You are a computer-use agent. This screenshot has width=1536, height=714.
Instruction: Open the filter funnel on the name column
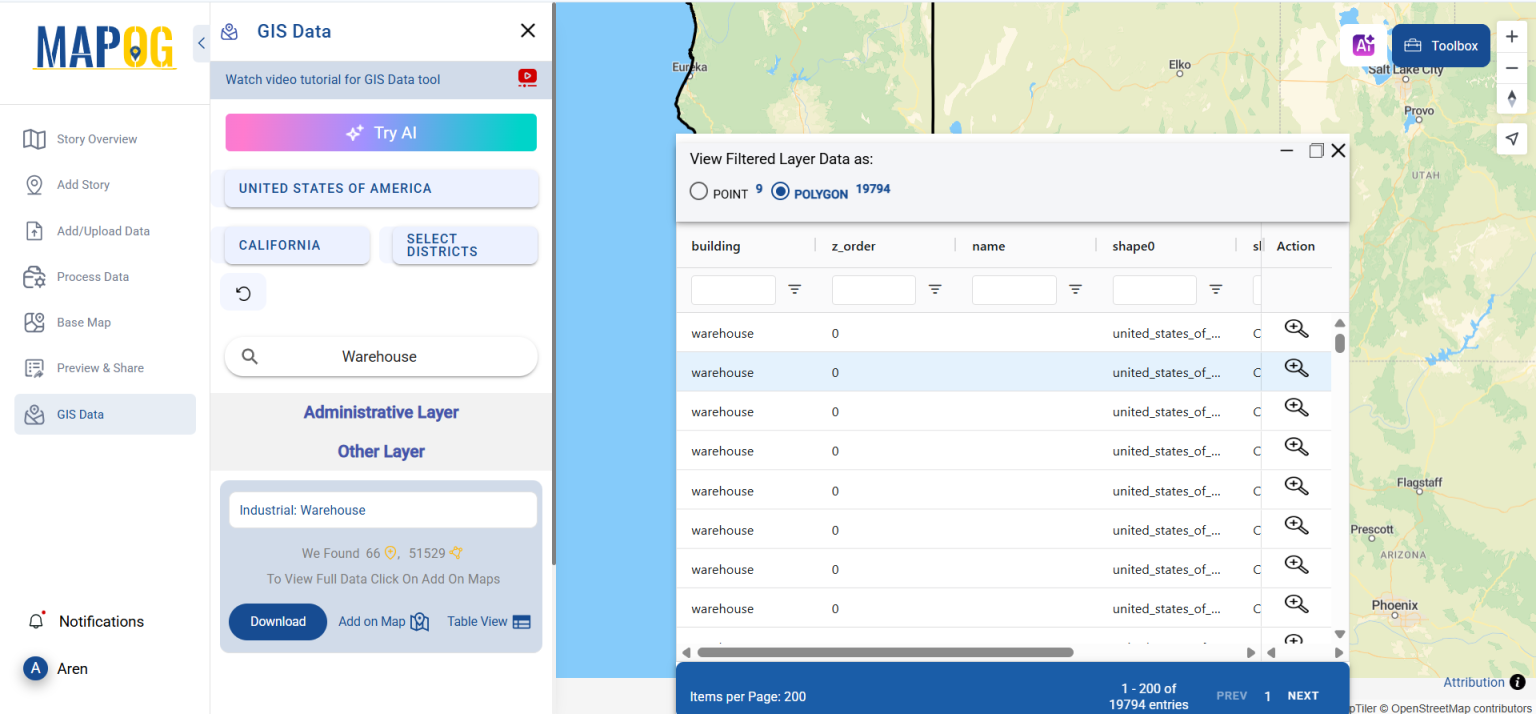[1075, 289]
